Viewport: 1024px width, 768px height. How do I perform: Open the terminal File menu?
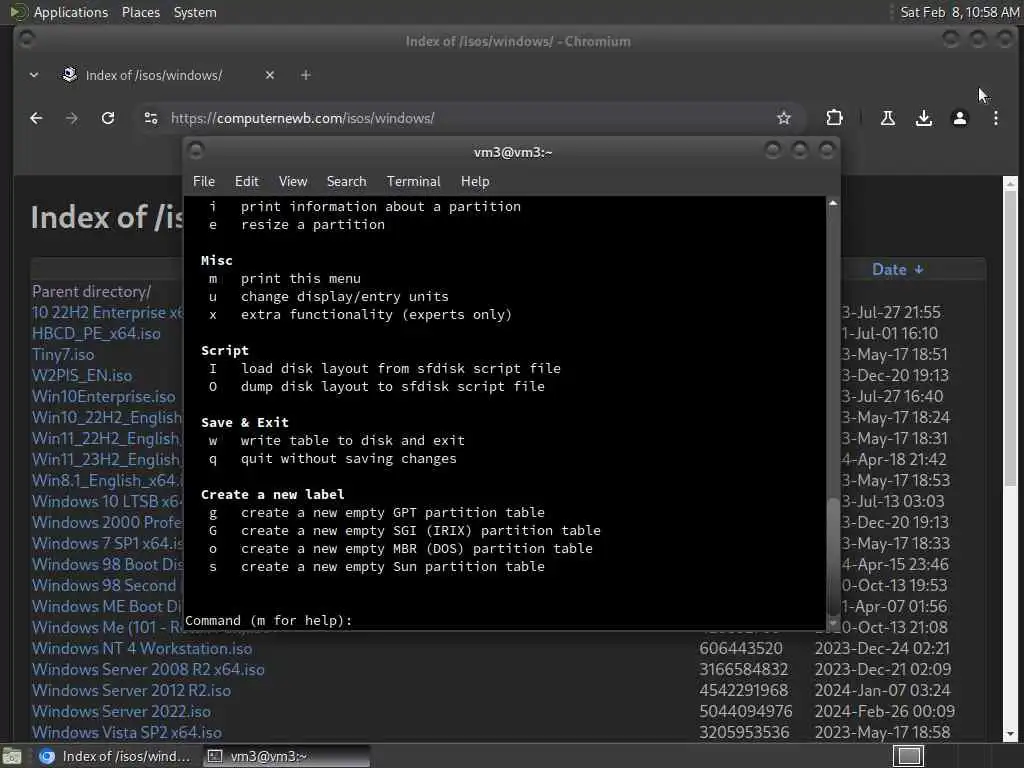point(204,182)
